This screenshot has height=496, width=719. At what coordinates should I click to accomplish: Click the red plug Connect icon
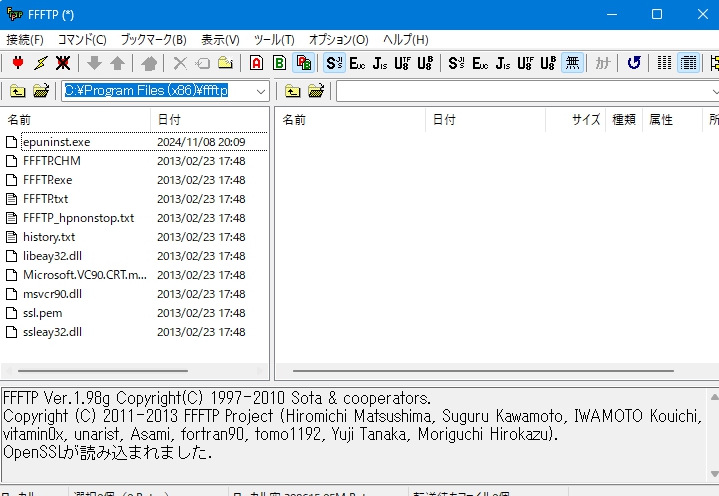[x=17, y=63]
